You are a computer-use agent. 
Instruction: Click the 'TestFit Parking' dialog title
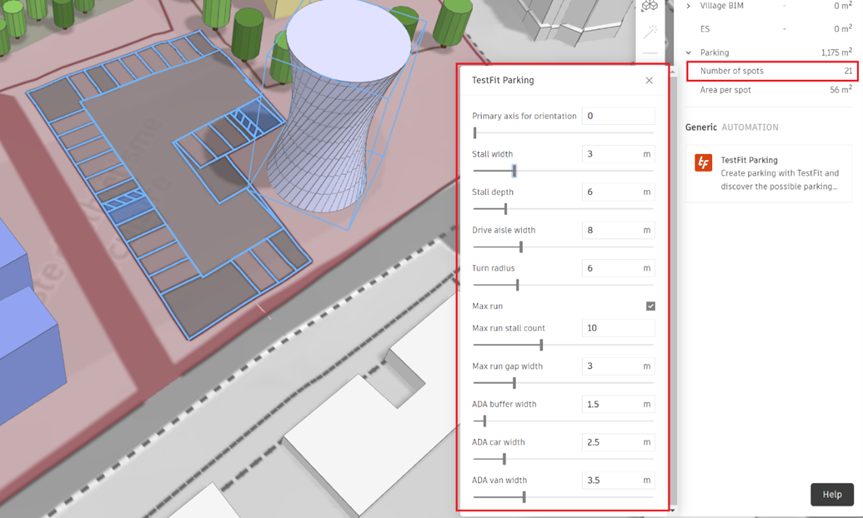tap(502, 80)
